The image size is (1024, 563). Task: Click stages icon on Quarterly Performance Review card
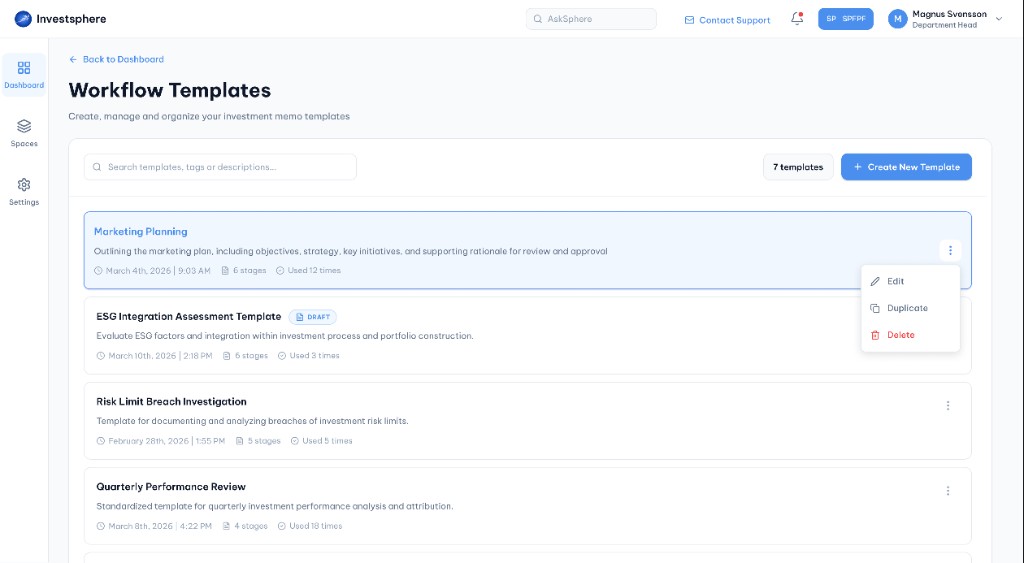(227, 526)
